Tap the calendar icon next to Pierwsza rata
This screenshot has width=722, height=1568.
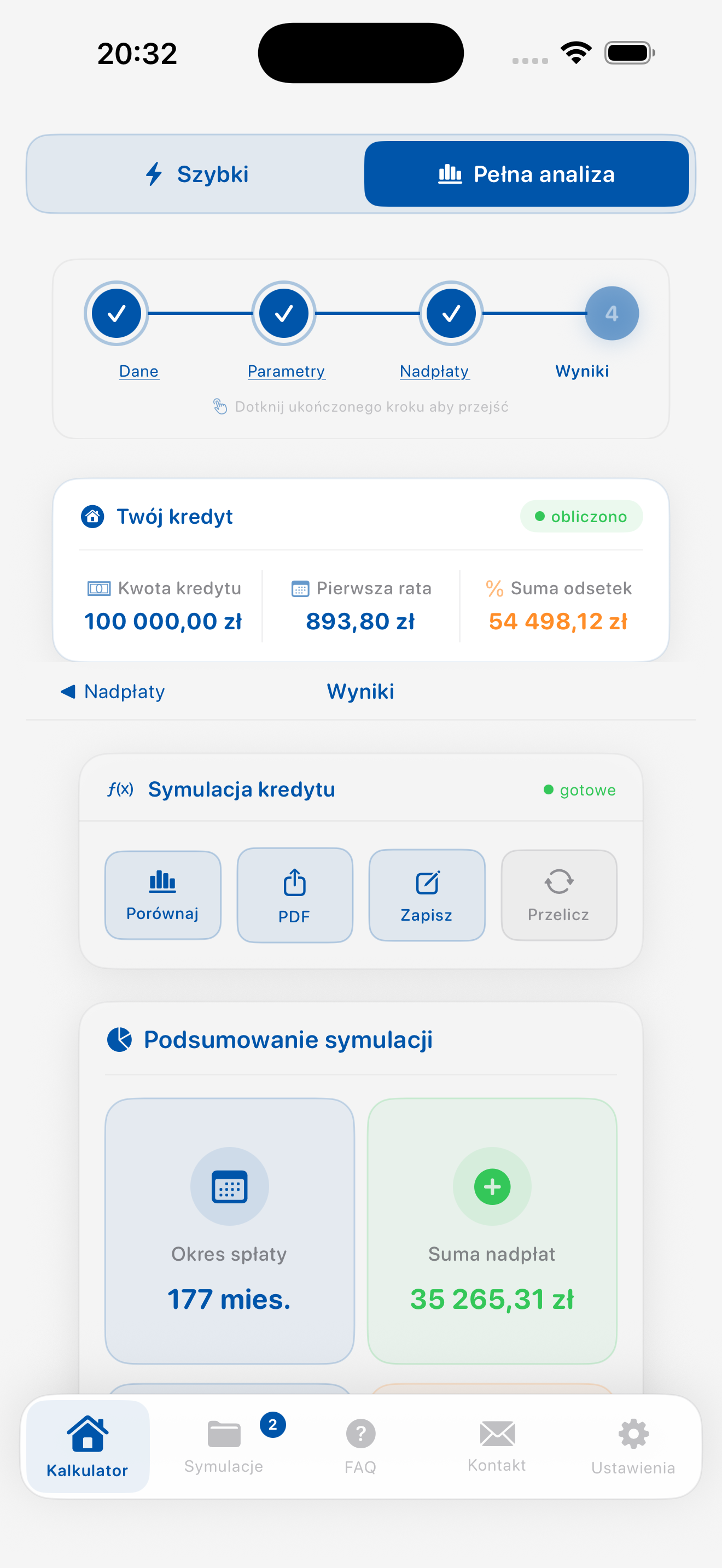pyautogui.click(x=300, y=589)
